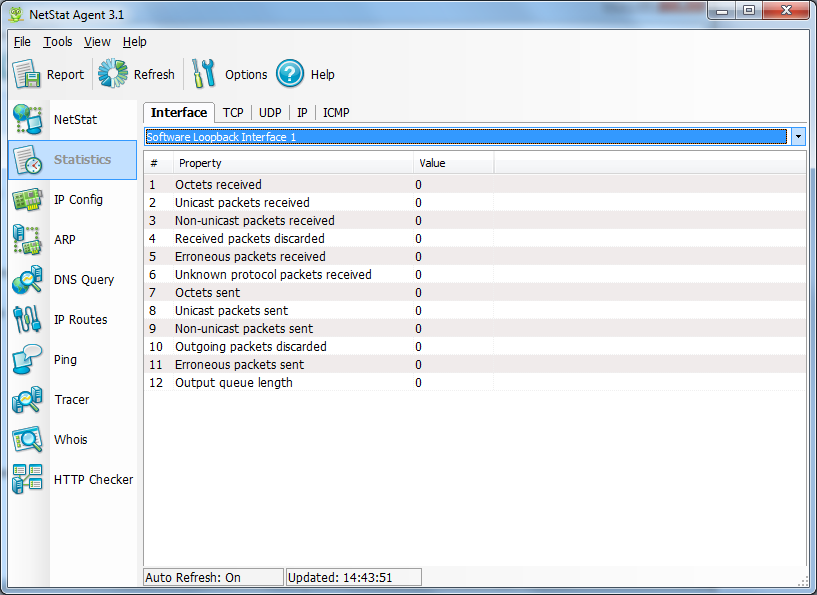Image resolution: width=817 pixels, height=595 pixels.
Task: Expand the interface selection dropdown arrow
Action: pos(798,137)
